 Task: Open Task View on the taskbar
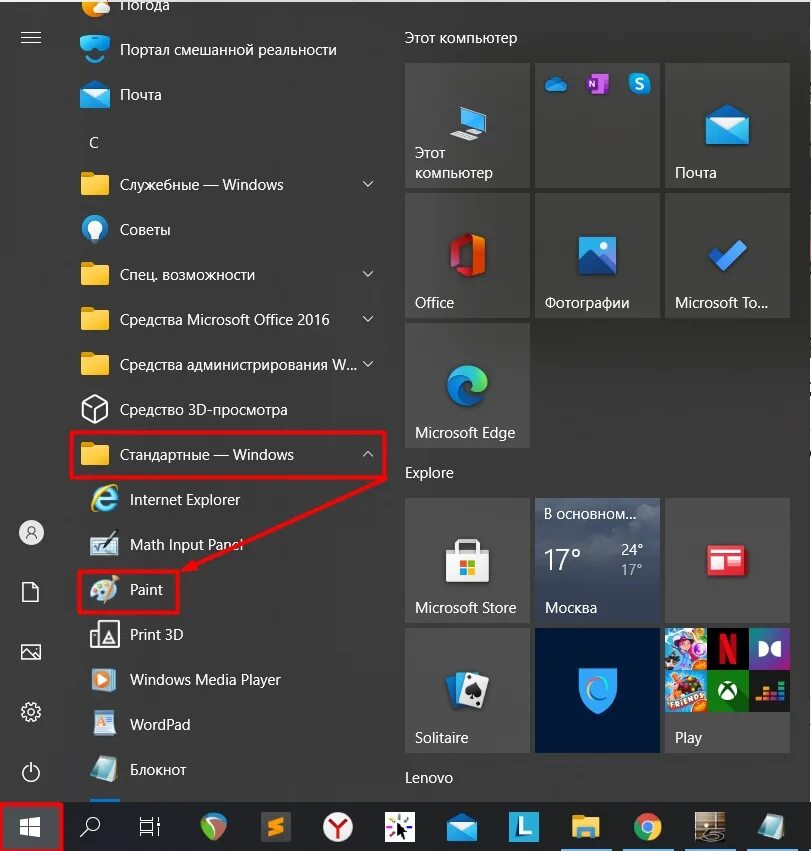coord(150,827)
